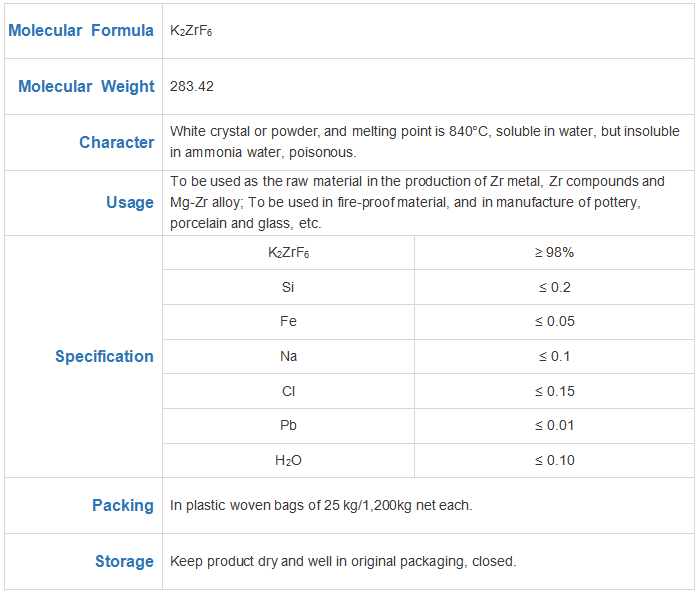Select the Storage row heading

(124, 561)
